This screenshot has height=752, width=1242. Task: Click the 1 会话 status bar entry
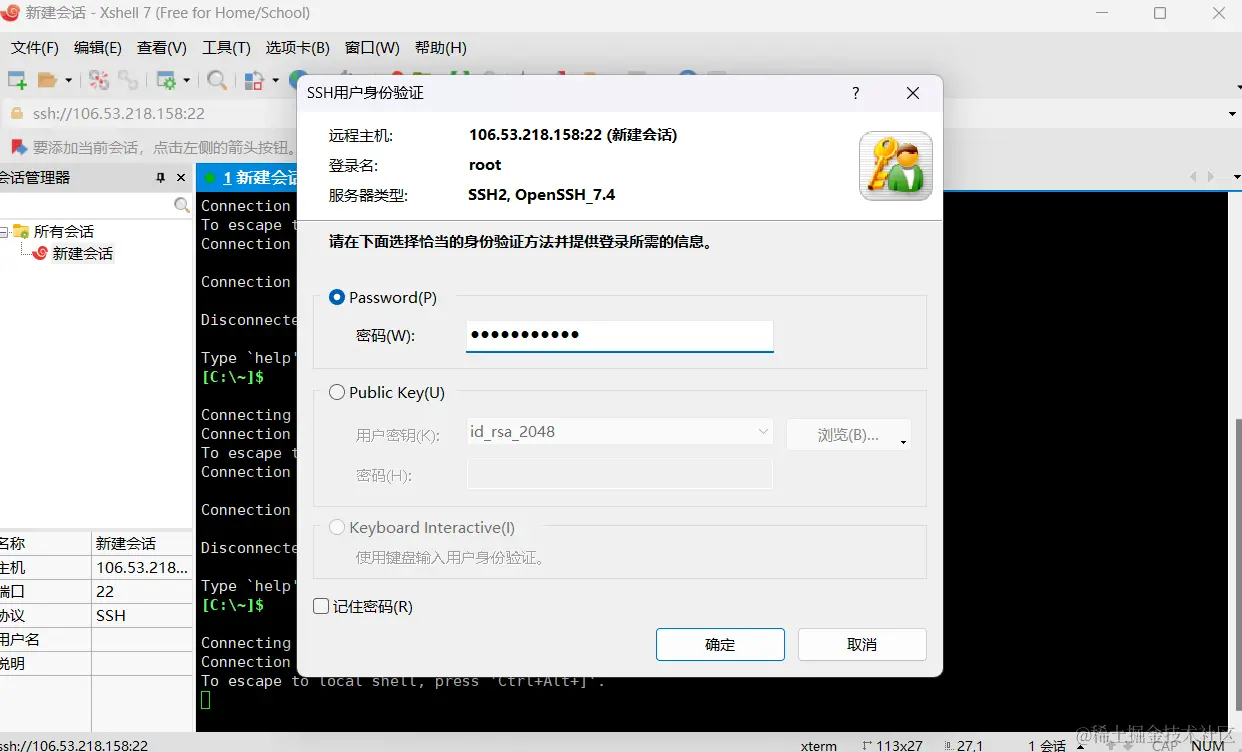[1047, 745]
